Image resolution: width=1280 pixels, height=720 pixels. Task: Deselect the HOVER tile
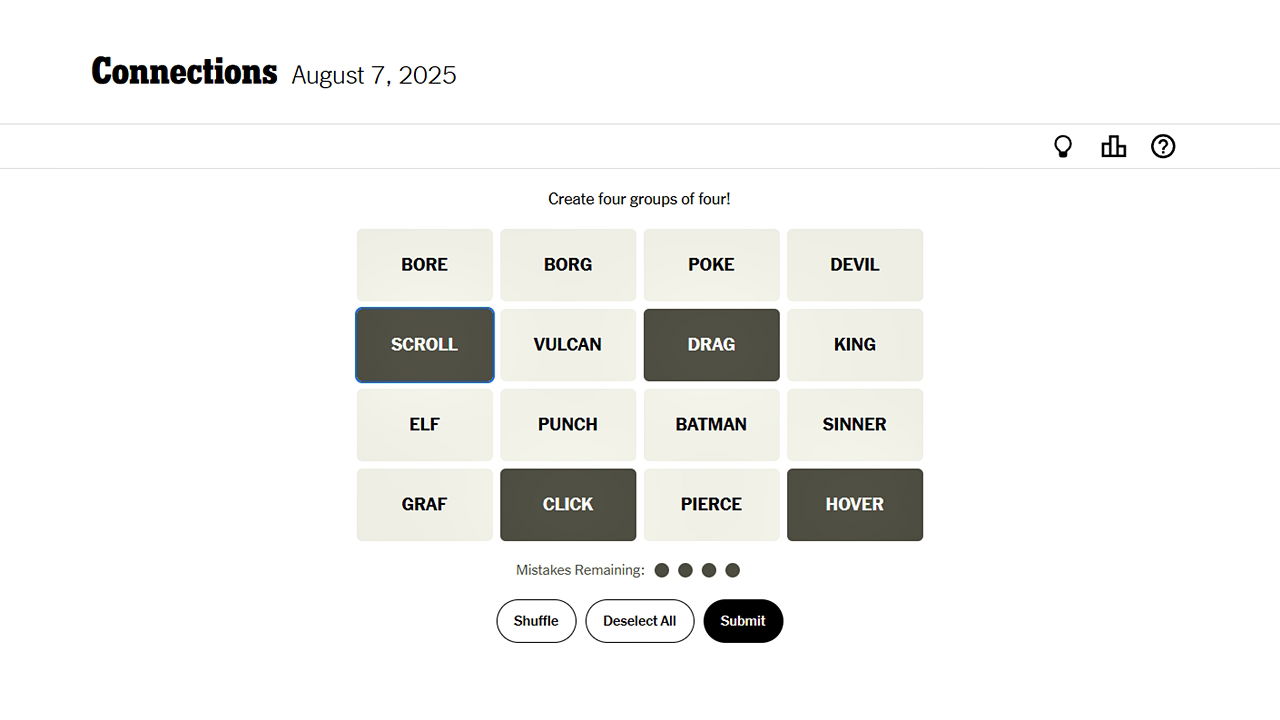click(854, 505)
